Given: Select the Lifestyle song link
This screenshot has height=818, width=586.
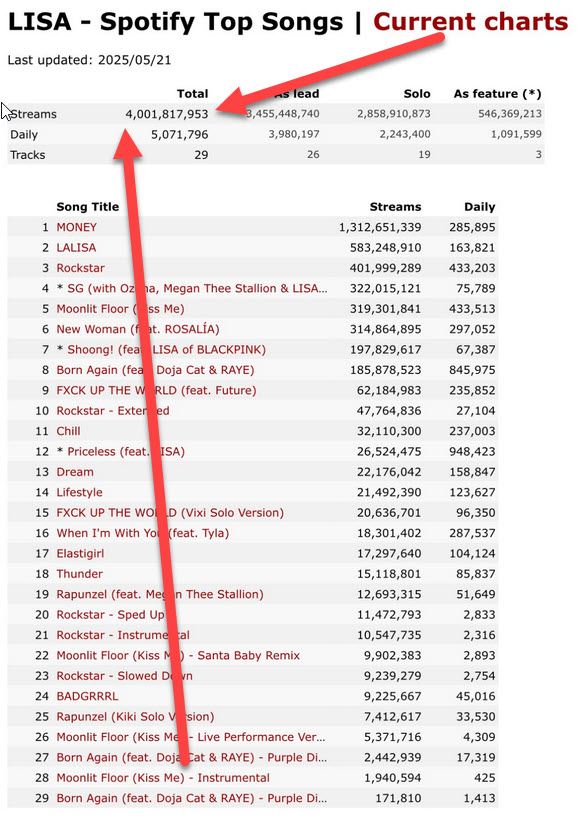Looking at the screenshot, I should click(79, 492).
